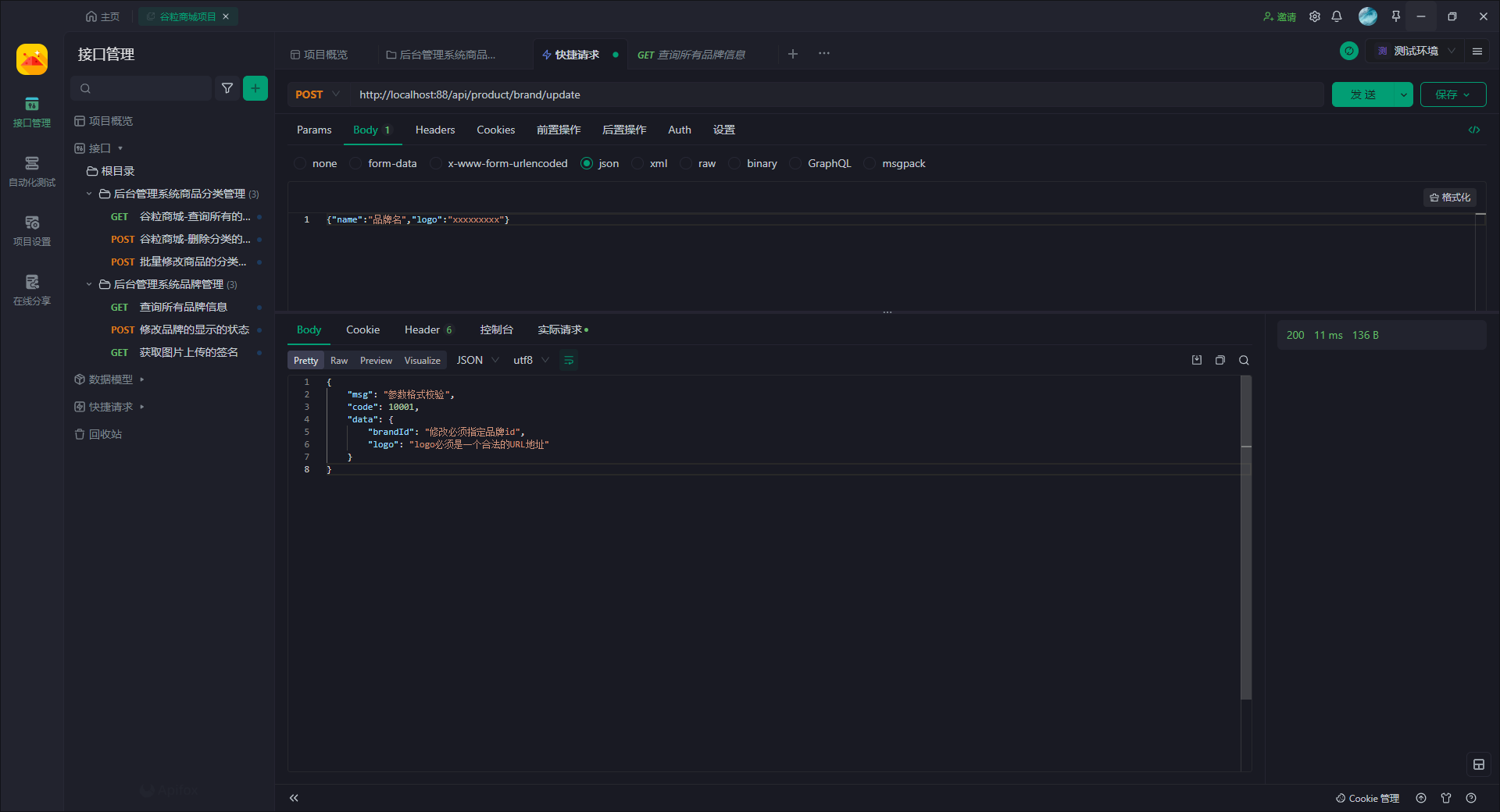Image resolution: width=1500 pixels, height=812 pixels.
Task: Click the generate code icon
Action: click(1473, 130)
